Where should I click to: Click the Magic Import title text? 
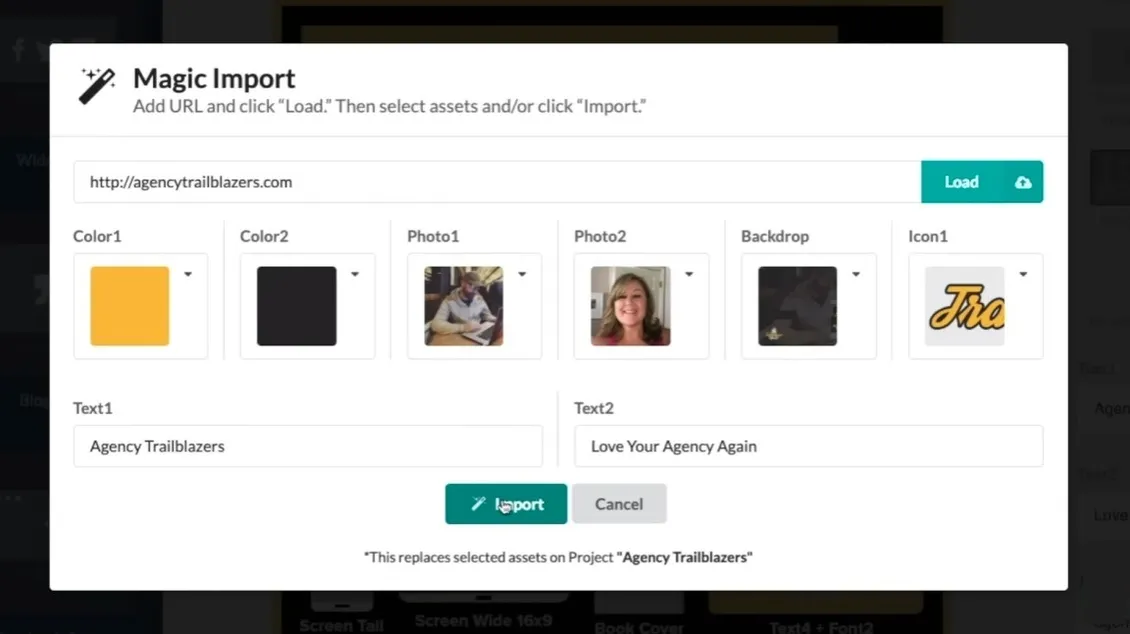(x=214, y=78)
